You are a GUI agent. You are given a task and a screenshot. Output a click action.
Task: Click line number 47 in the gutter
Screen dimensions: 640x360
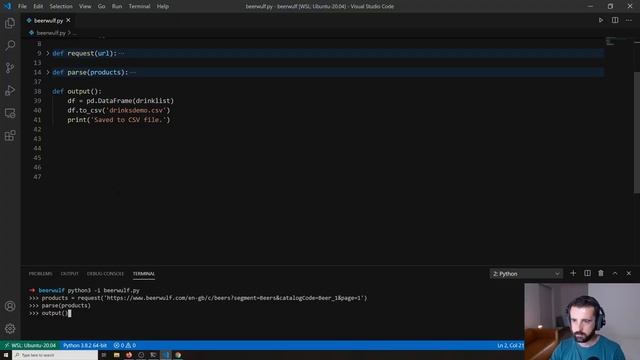37,177
